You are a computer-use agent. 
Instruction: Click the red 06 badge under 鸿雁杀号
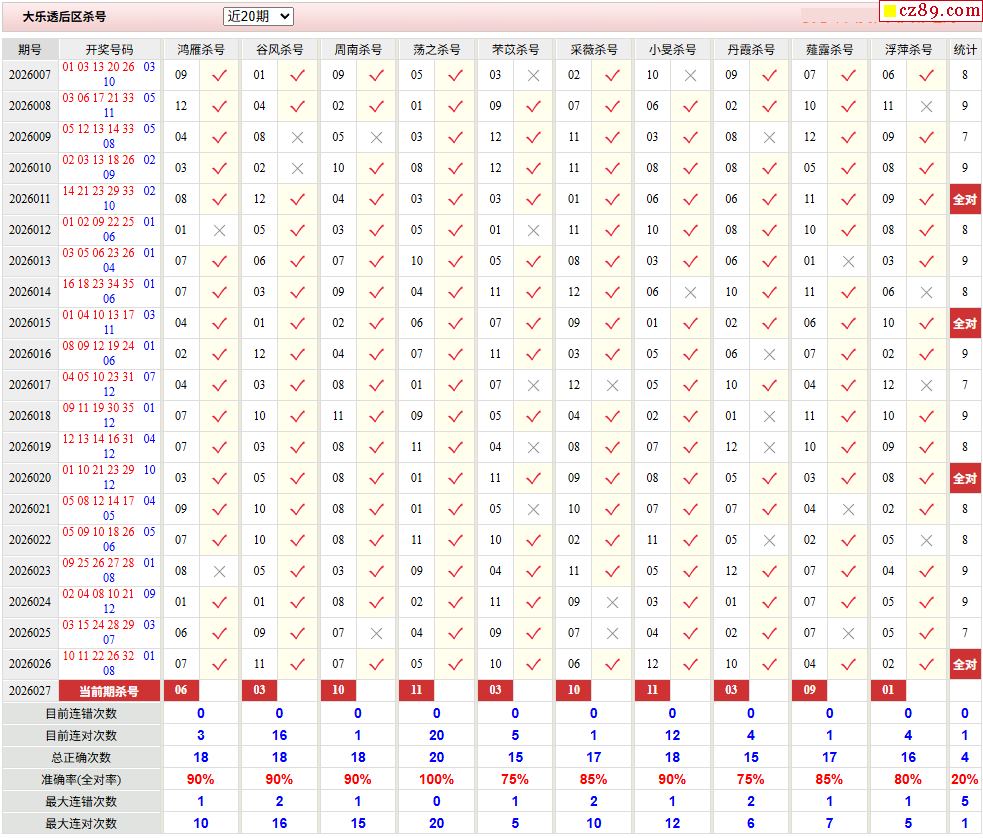coord(181,690)
